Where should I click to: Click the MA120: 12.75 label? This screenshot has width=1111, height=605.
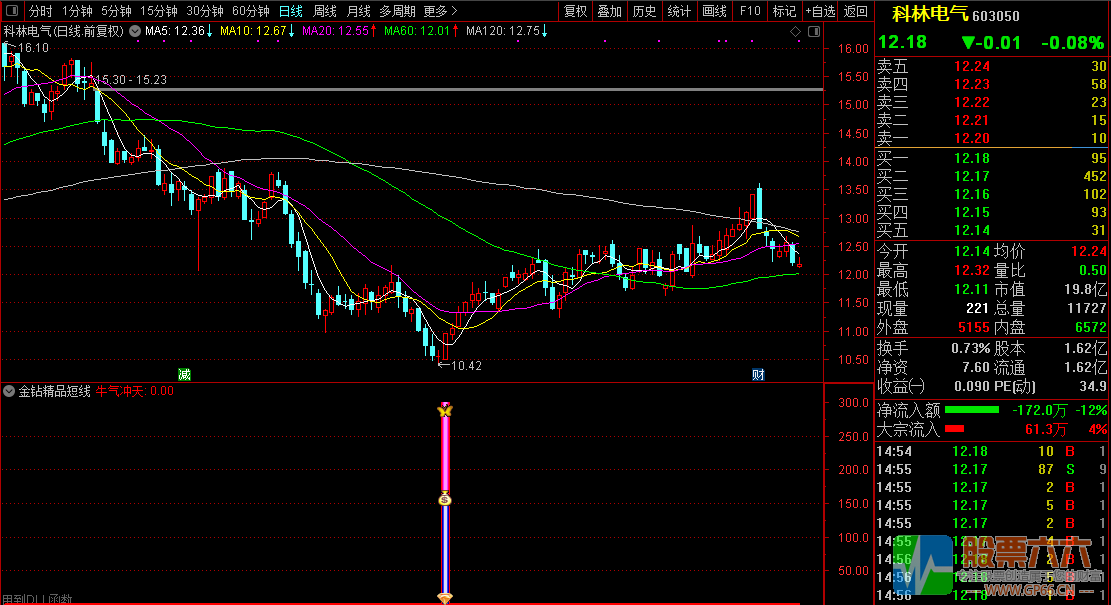507,31
